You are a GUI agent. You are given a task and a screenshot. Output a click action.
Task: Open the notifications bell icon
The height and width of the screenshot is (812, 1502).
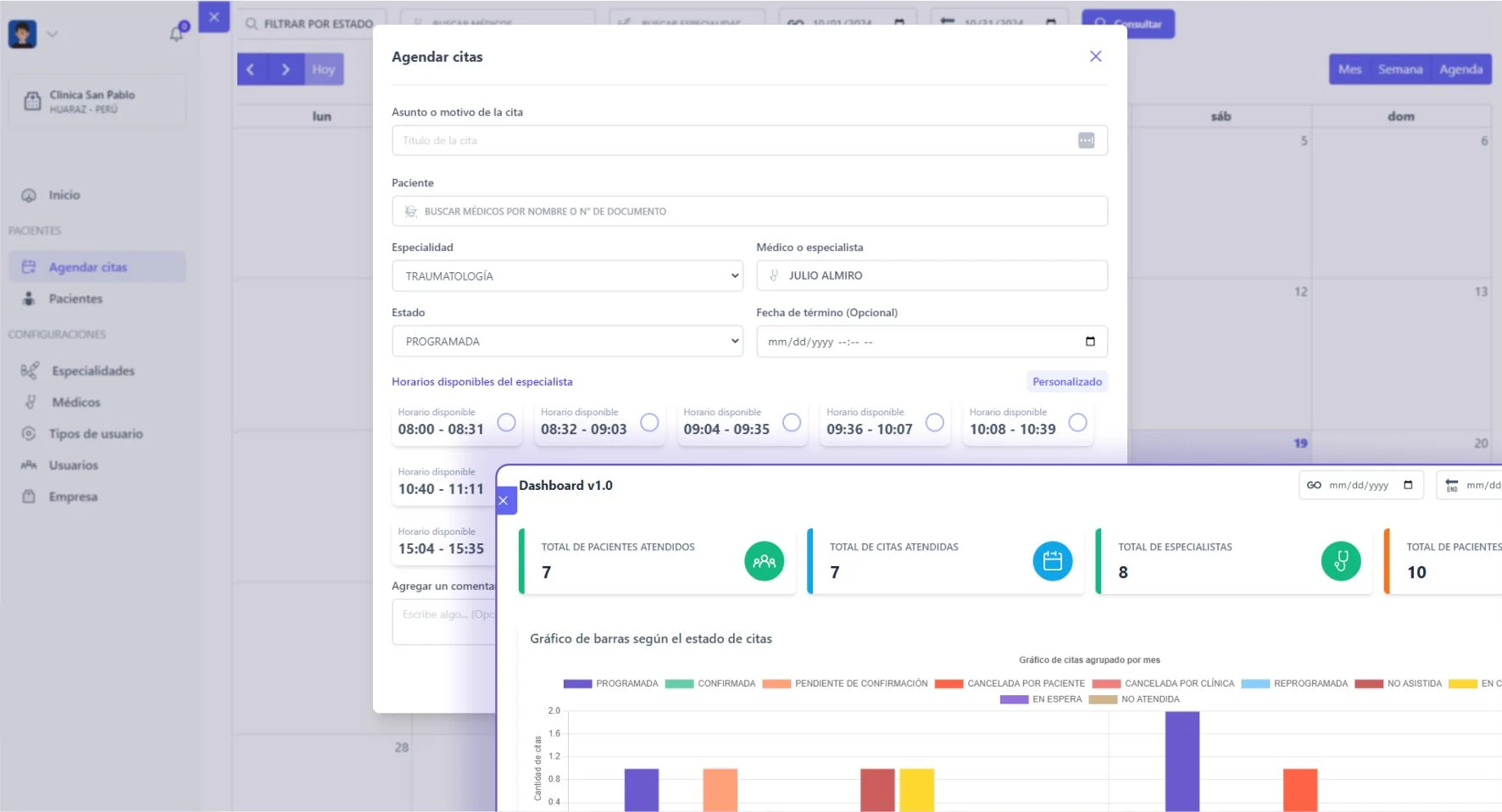(177, 33)
